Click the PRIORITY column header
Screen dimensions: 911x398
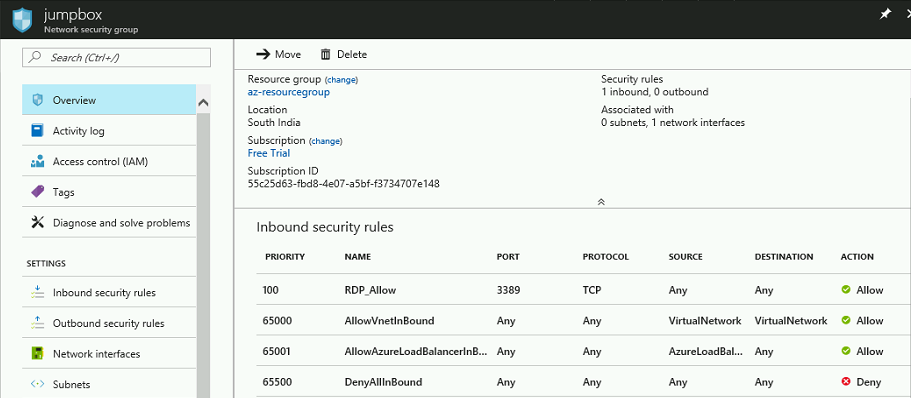pyautogui.click(x=285, y=256)
